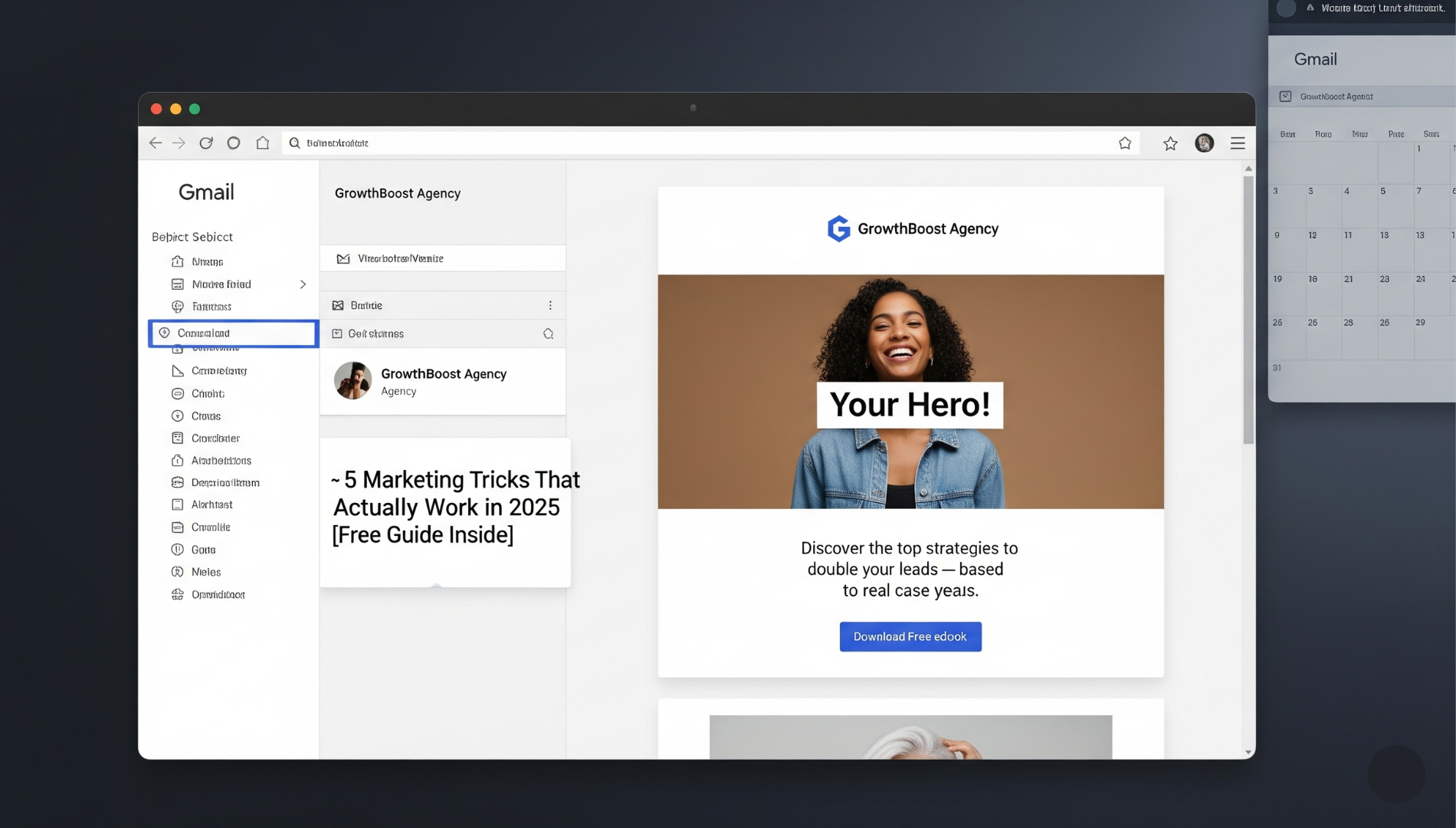
Task: Click the Gmail title in the calendar window
Action: [1315, 59]
